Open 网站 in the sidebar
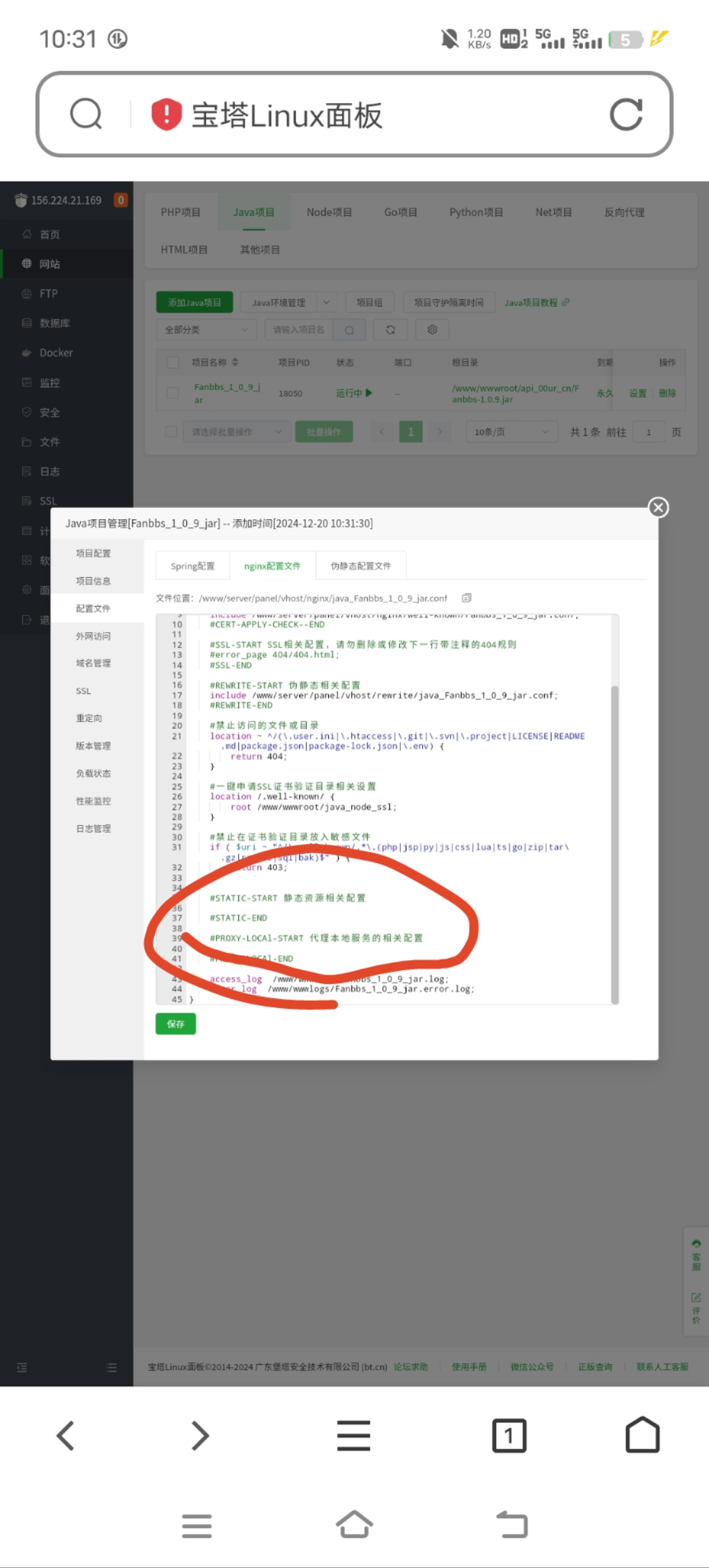709x1568 pixels. click(49, 264)
